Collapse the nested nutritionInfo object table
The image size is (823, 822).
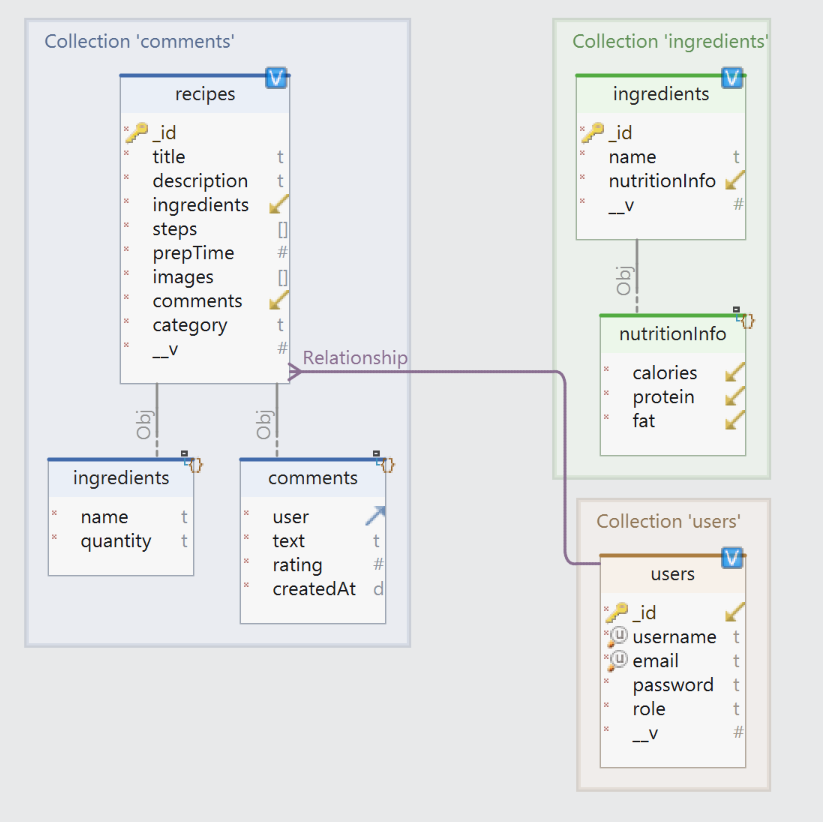tap(737, 311)
